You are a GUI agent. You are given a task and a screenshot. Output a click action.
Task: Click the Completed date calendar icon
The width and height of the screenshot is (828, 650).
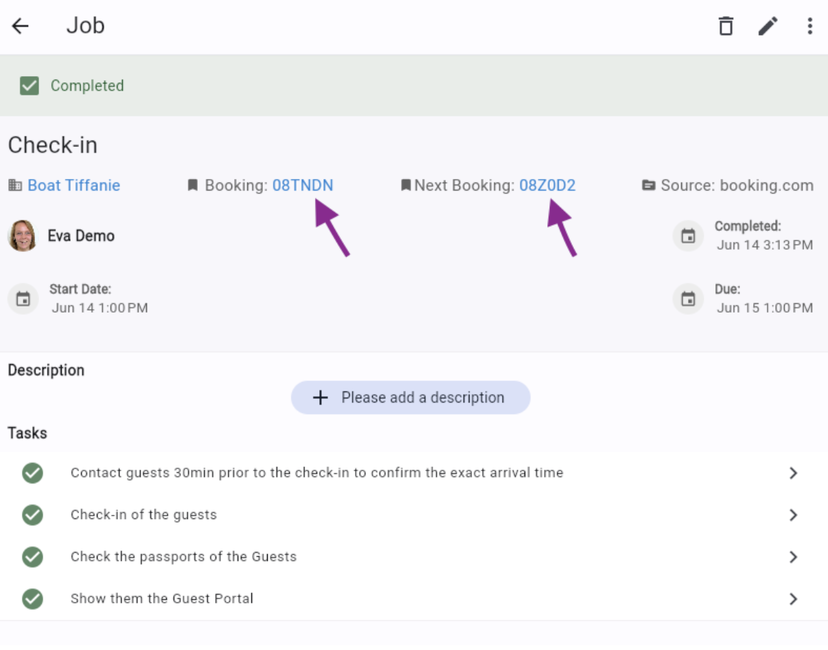coord(688,236)
